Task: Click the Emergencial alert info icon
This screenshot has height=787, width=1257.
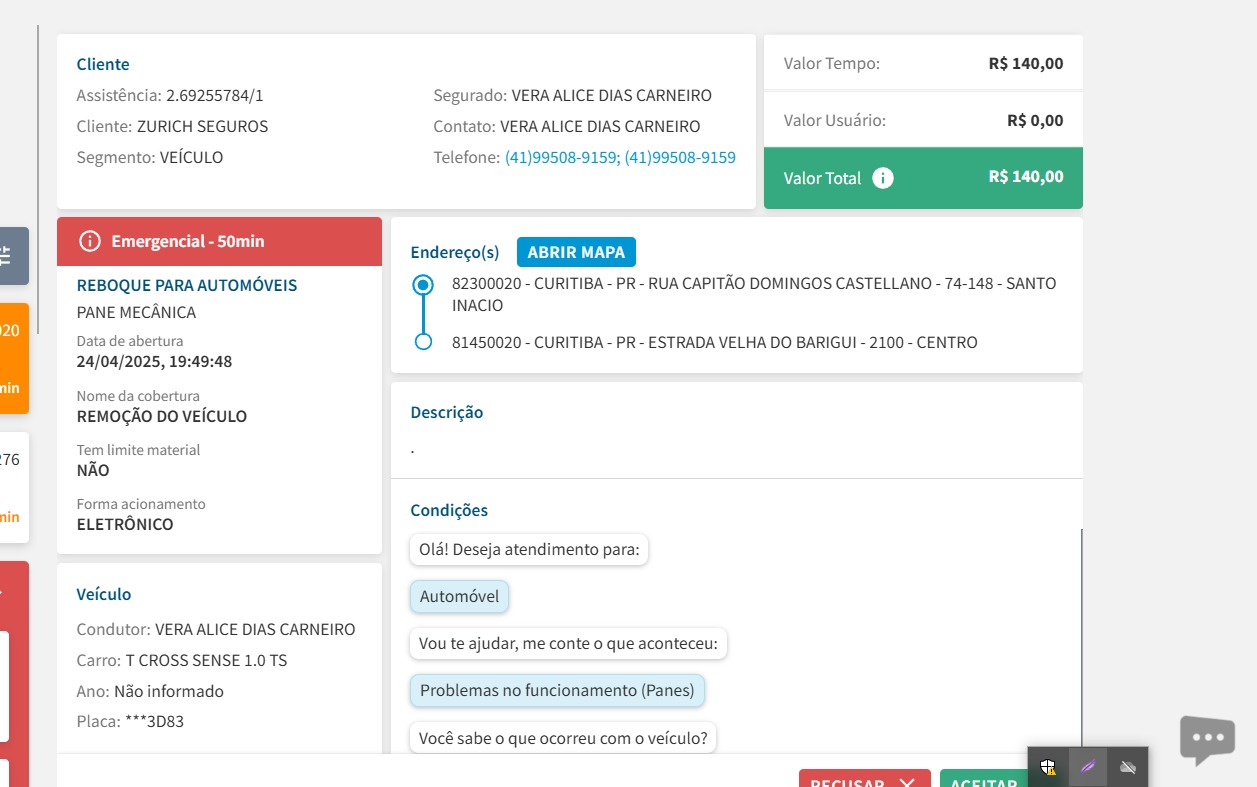Action: coord(90,241)
